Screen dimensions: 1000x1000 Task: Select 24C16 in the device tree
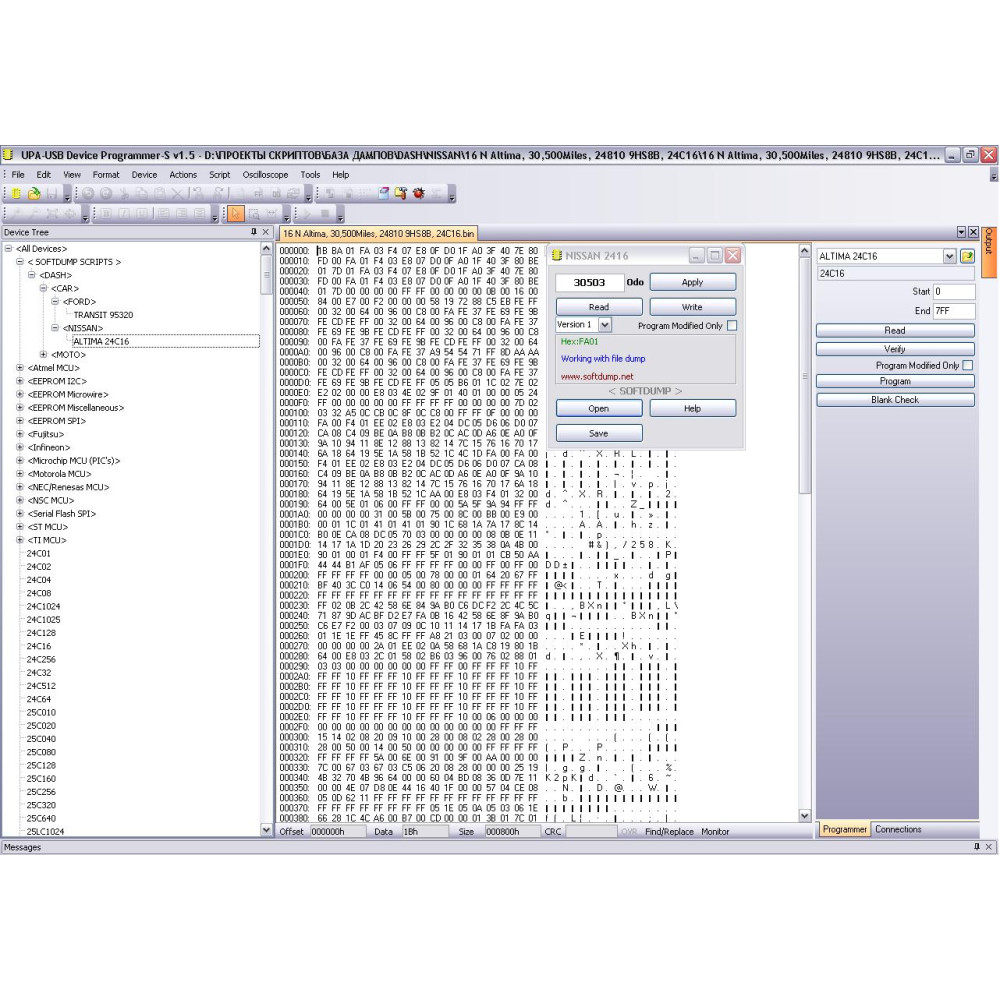[x=39, y=646]
